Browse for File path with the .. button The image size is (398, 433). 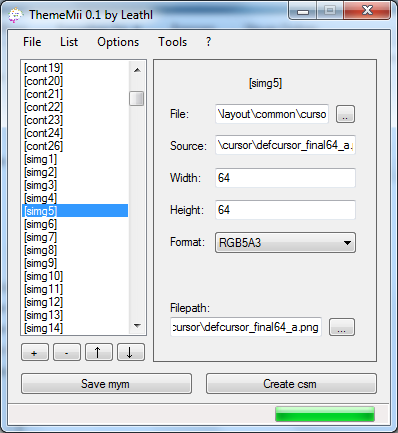click(345, 114)
